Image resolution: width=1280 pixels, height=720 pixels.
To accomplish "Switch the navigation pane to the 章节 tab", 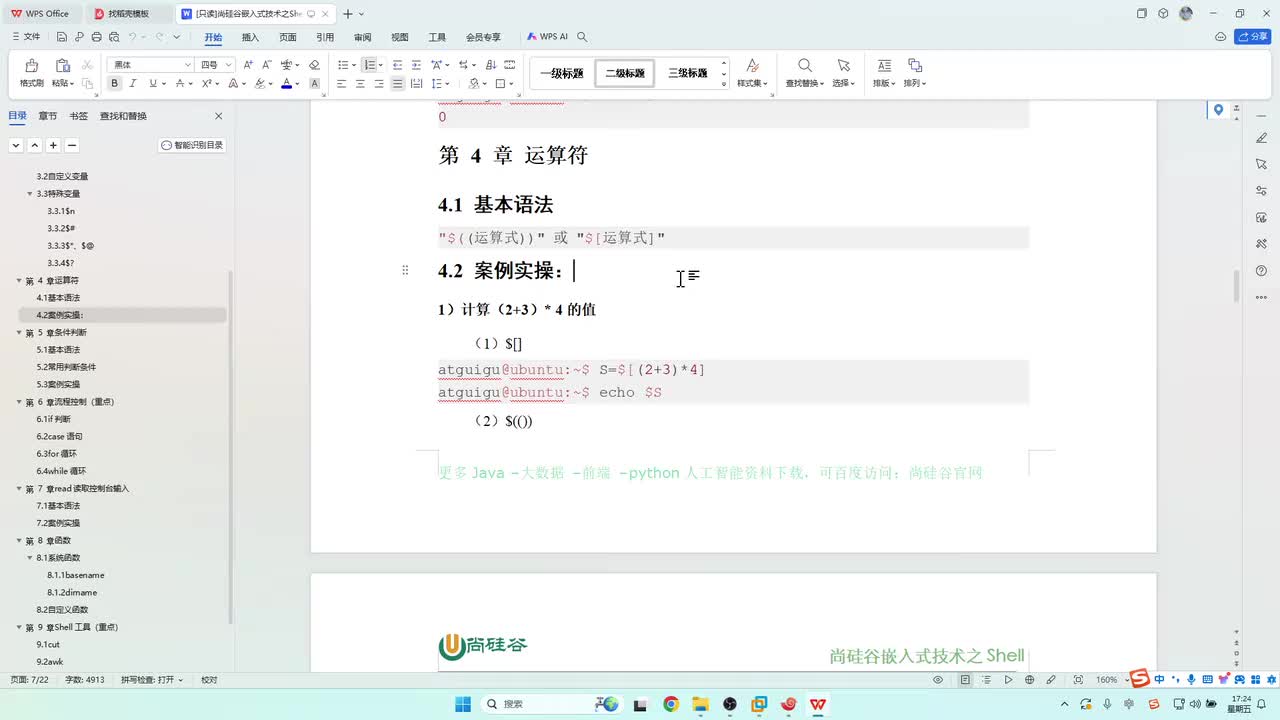I will click(x=48, y=116).
